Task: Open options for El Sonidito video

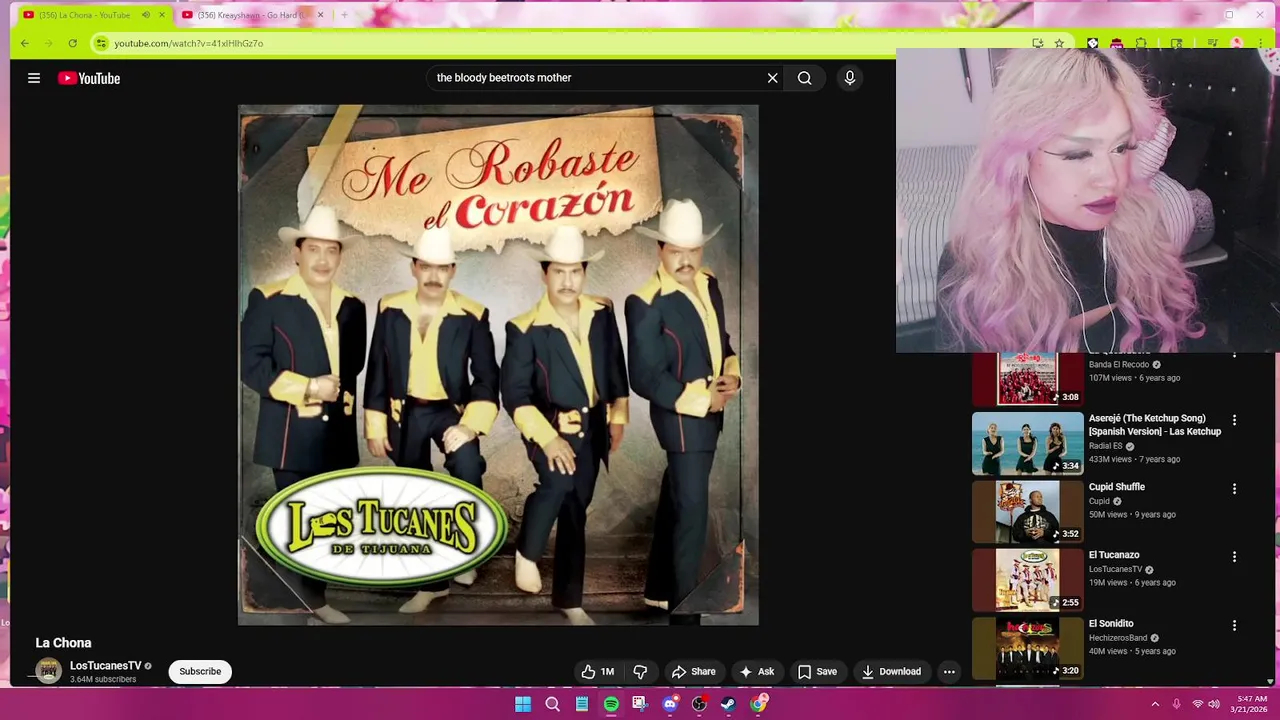Action: 1234,626
